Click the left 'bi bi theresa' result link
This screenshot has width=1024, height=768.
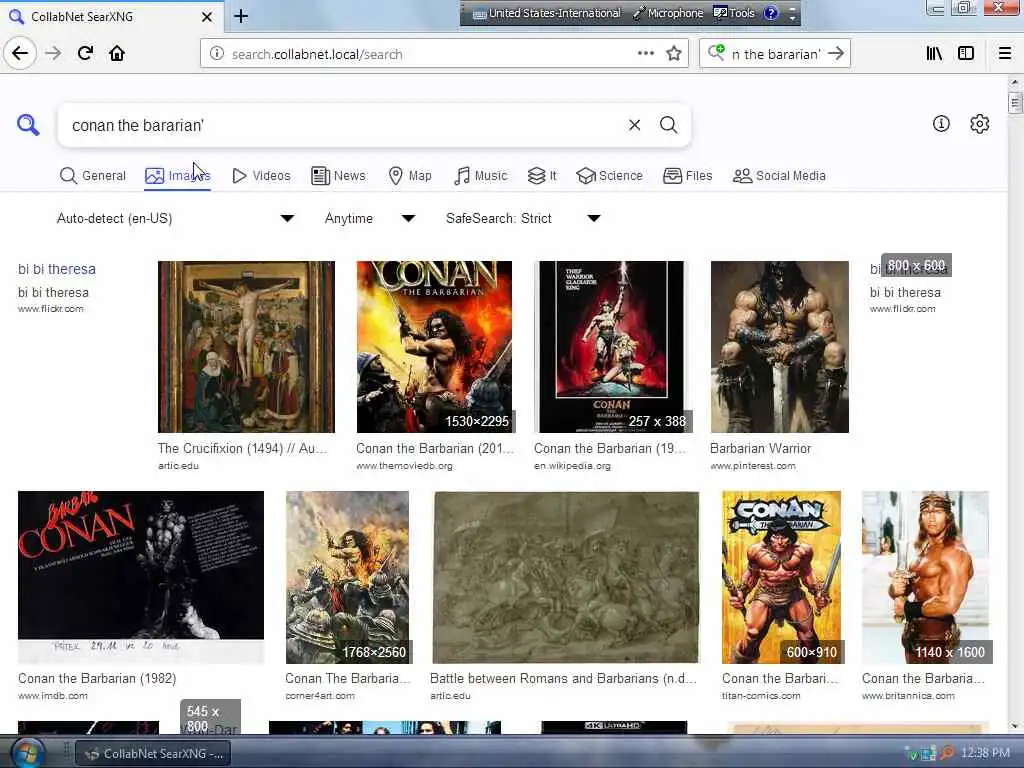57,269
